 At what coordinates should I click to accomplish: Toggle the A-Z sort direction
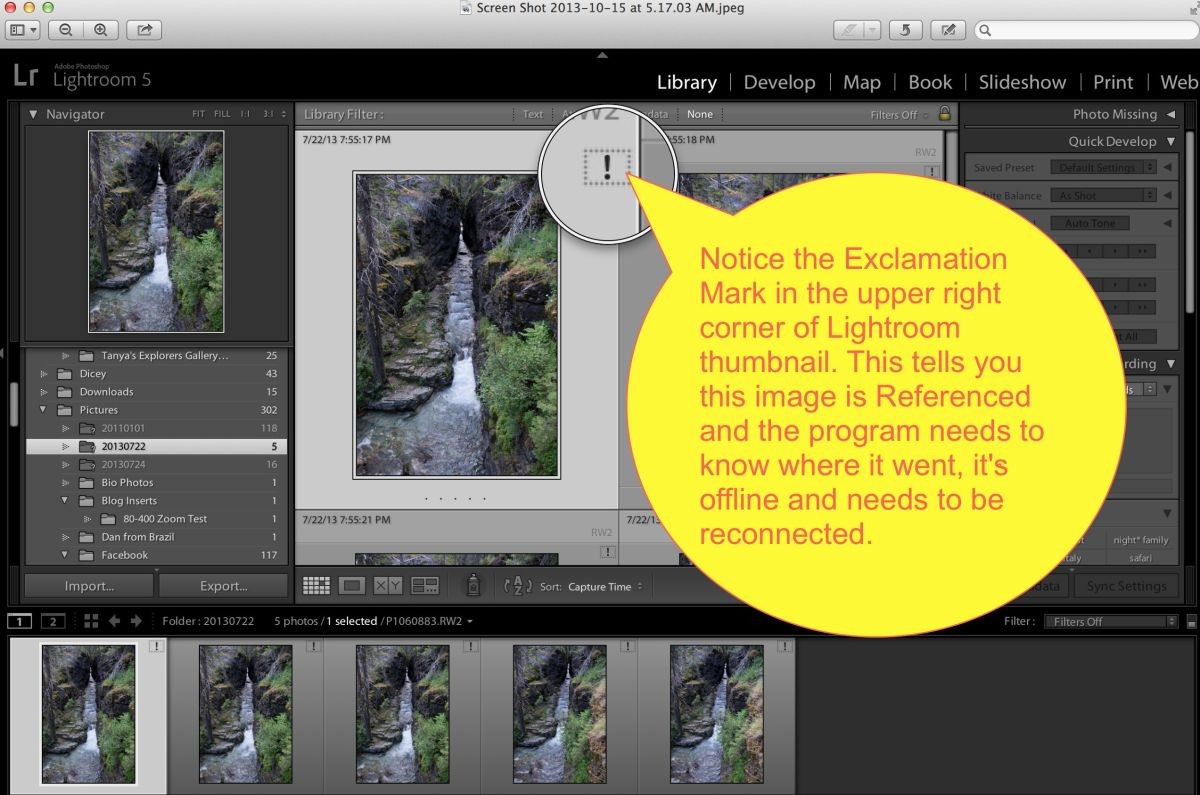(518, 586)
